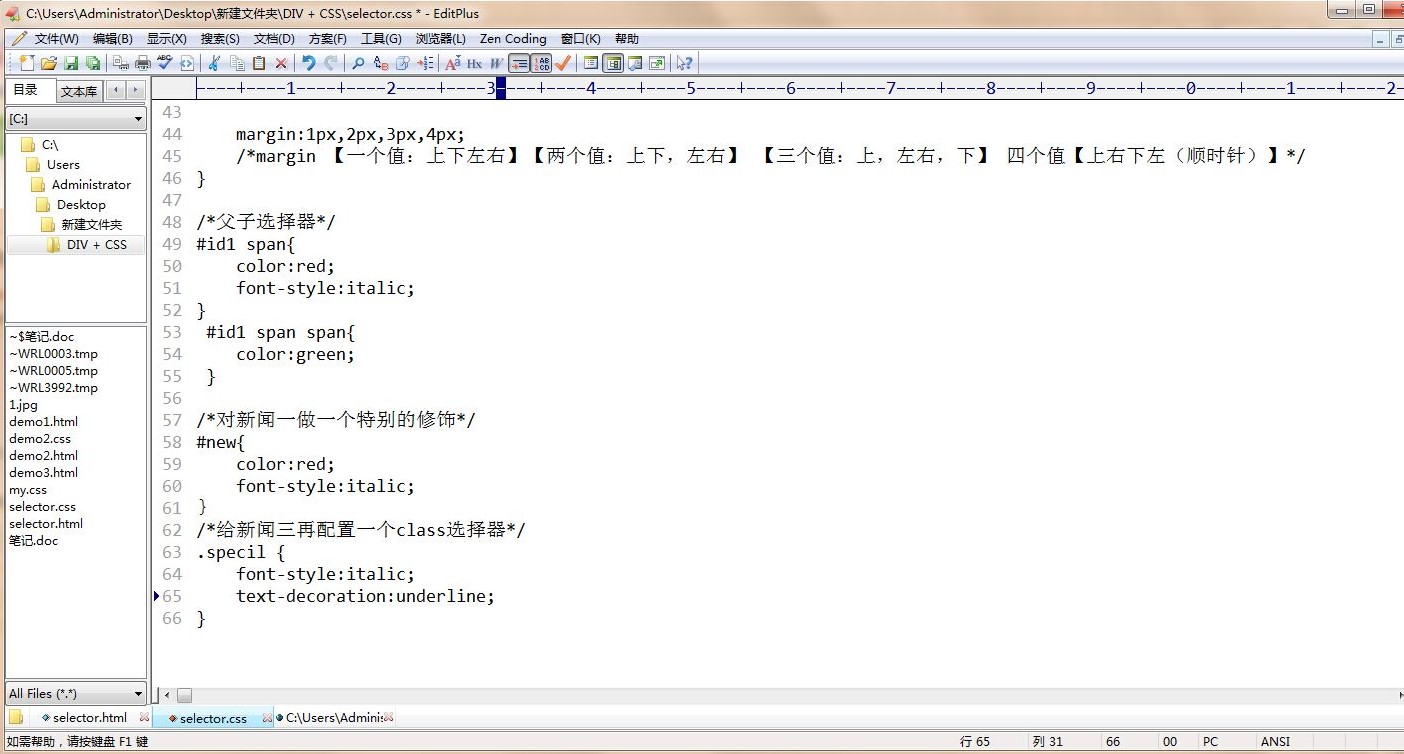Viewport: 1404px width, 754px height.
Task: Click the orange check mark toolbar icon
Action: tap(563, 63)
